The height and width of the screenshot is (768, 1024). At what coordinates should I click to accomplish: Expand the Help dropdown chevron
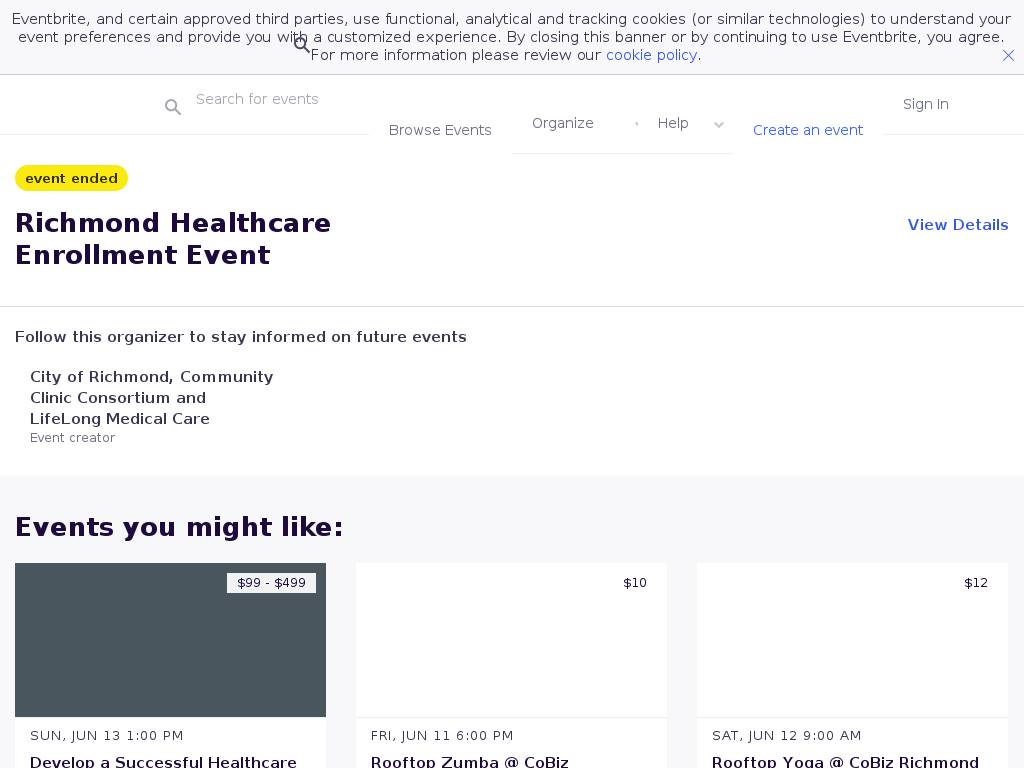718,125
